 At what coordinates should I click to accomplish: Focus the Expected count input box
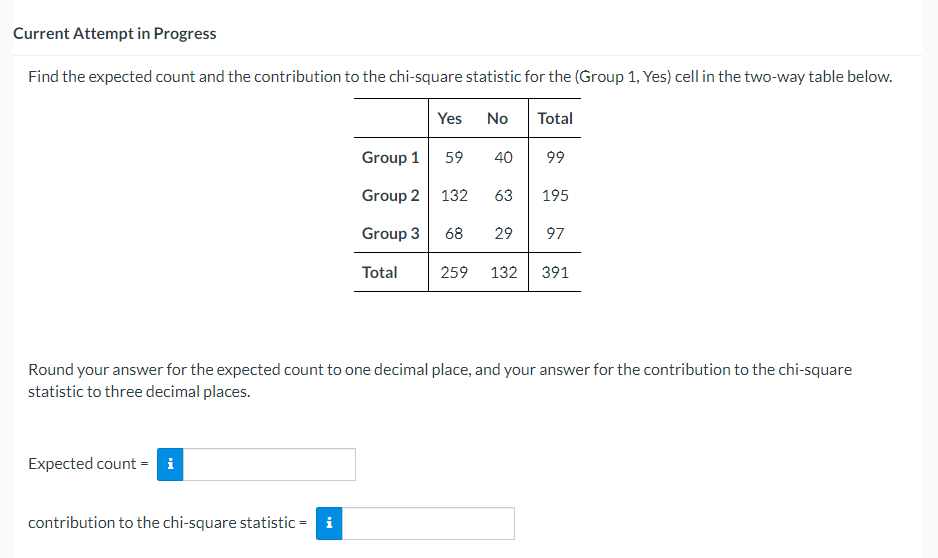269,464
